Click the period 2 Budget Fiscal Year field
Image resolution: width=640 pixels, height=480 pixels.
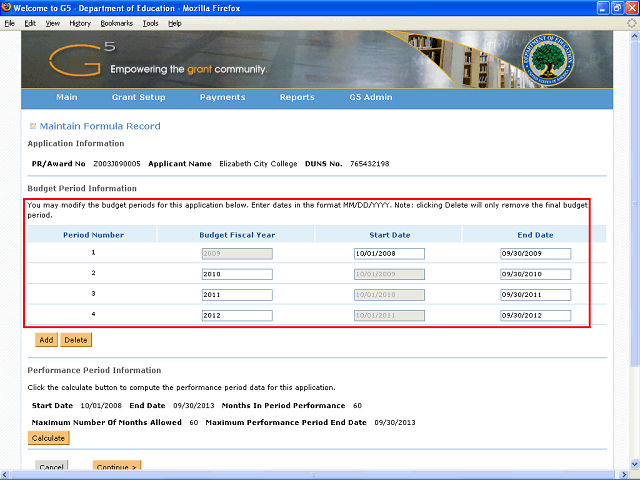point(236,274)
